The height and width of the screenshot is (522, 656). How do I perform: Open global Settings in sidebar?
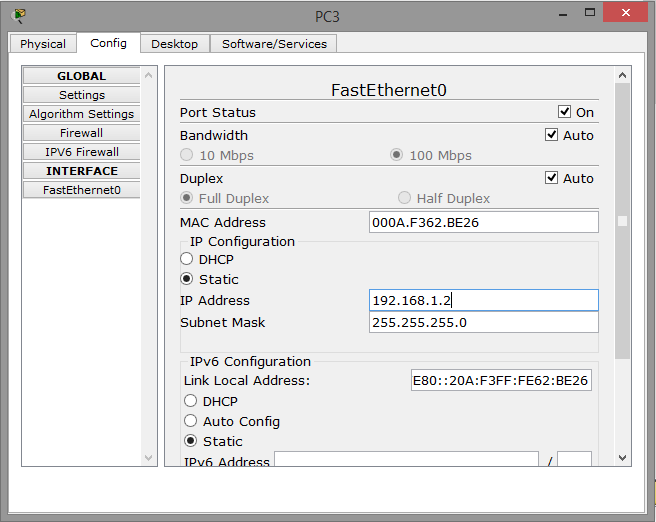[82, 95]
